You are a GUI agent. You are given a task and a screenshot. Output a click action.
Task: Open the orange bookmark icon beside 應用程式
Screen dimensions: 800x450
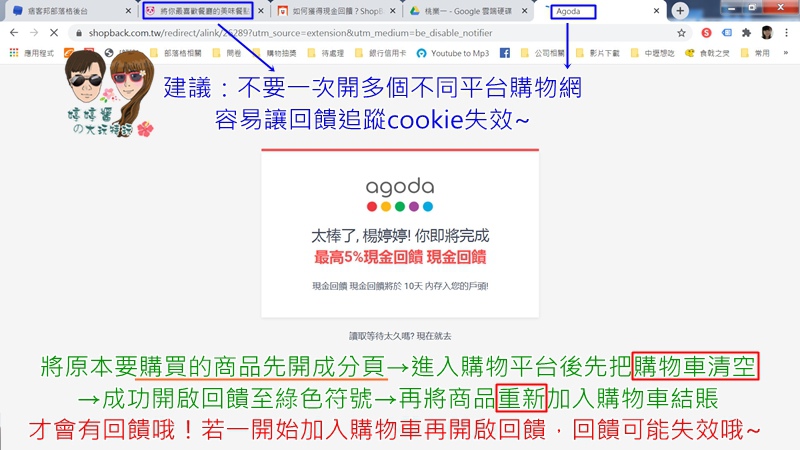point(69,53)
